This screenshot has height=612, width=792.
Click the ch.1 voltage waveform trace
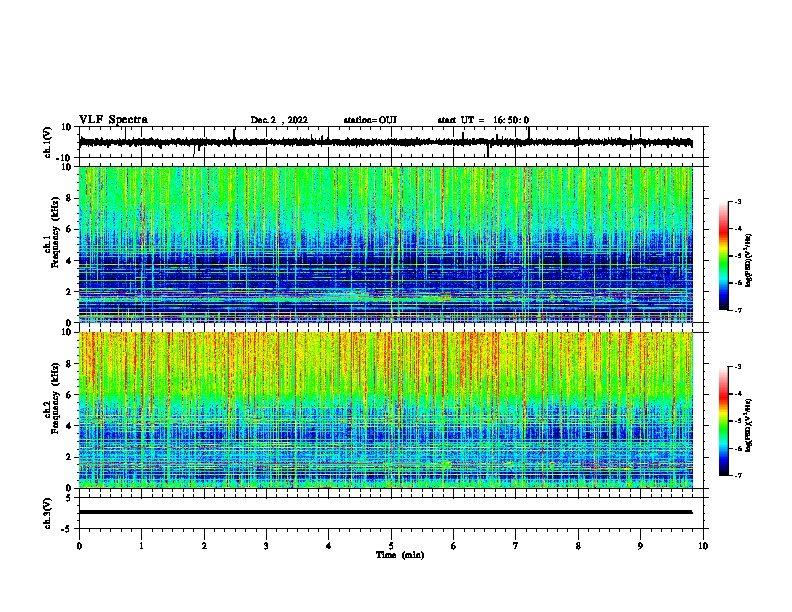pos(385,142)
